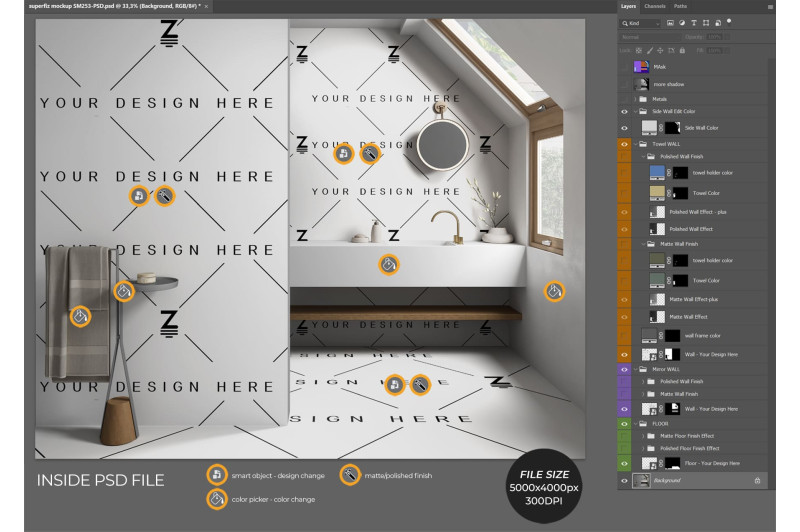Image resolution: width=800 pixels, height=532 pixels.
Task: Filter layers by type (T) icon
Action: (x=693, y=22)
